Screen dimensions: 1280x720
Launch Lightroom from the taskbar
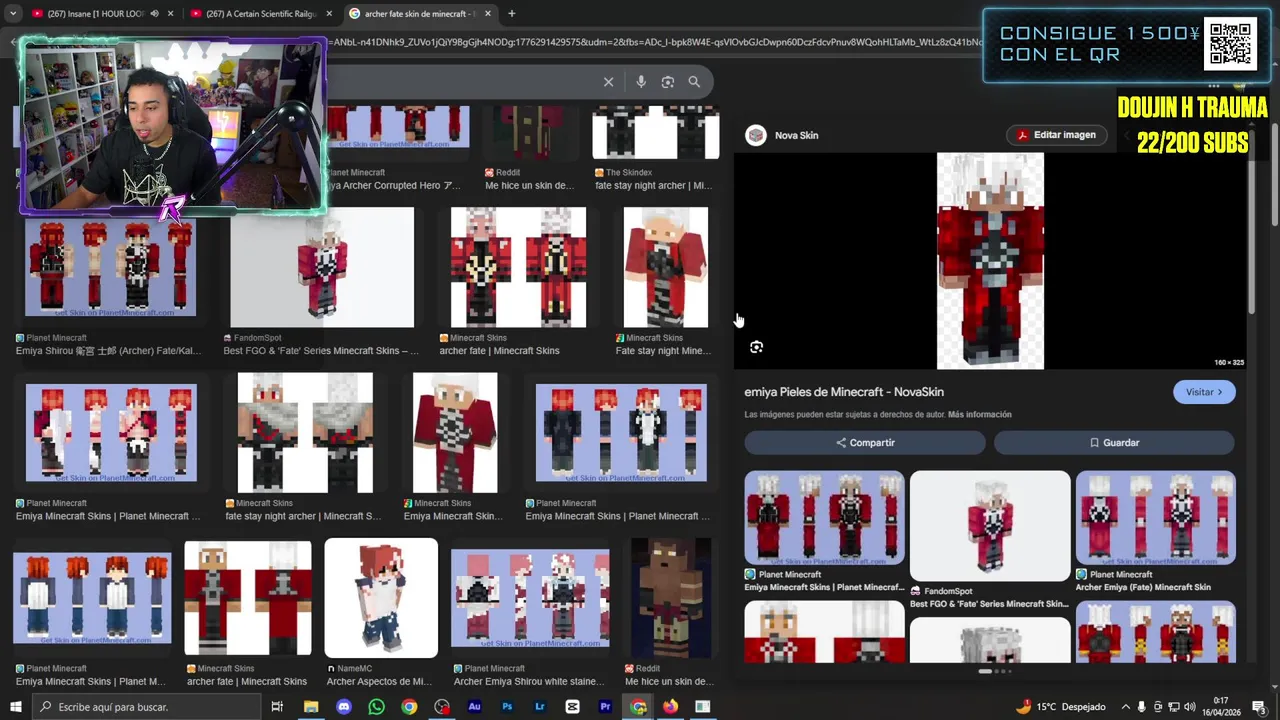click(540, 707)
